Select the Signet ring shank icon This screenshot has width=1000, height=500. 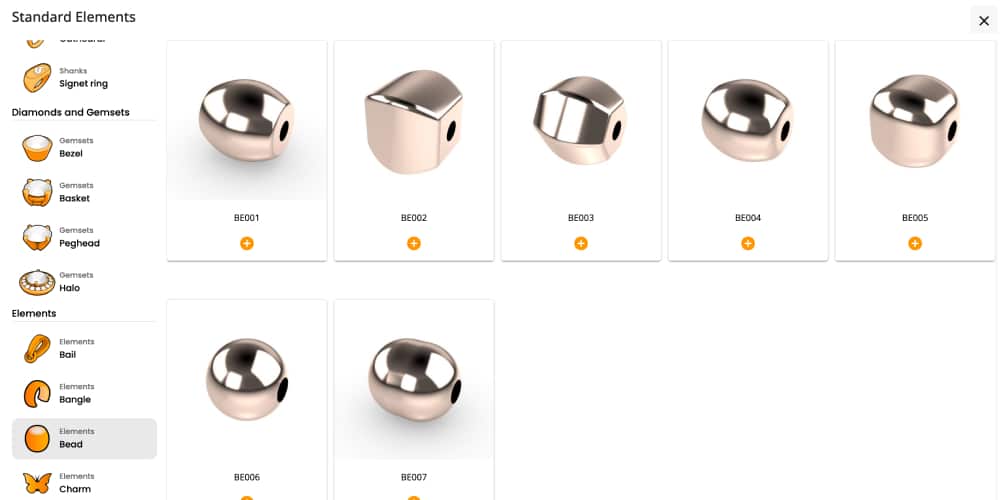tap(37, 77)
